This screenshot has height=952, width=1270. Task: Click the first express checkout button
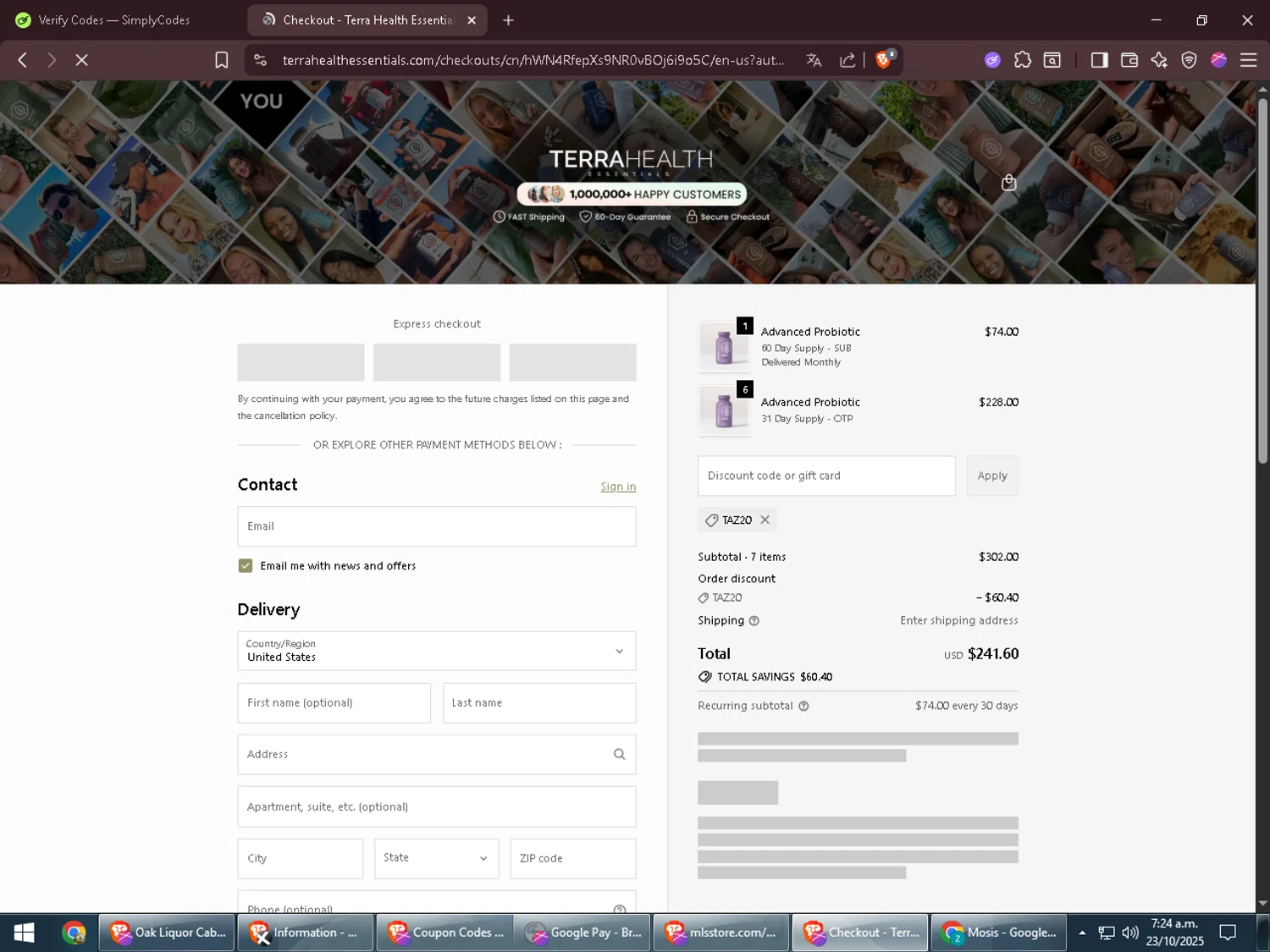click(x=301, y=362)
